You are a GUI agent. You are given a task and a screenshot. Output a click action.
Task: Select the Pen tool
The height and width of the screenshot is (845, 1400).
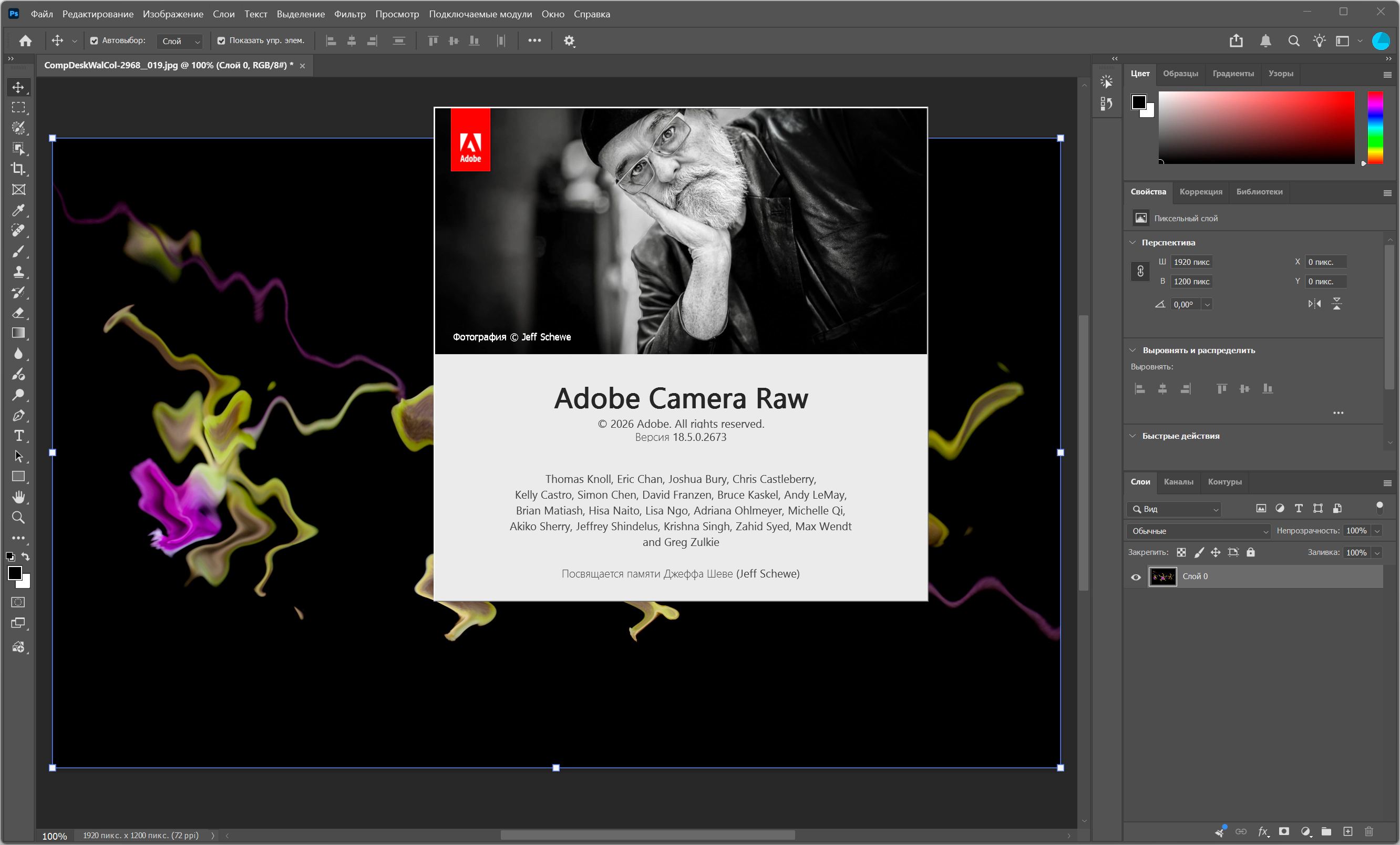[x=18, y=415]
